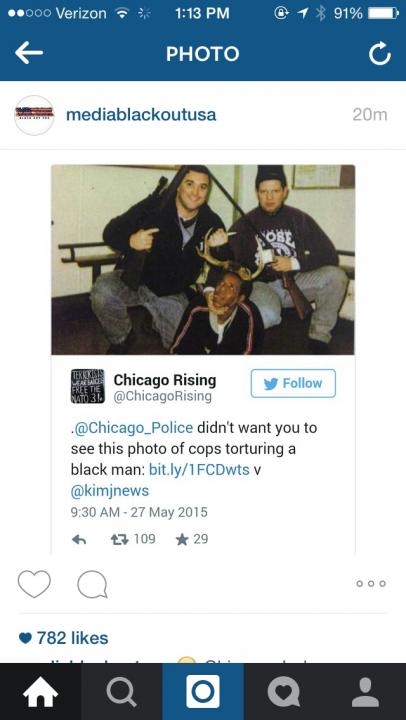406x720 pixels.
Task: Open Camera tab in bottom bar
Action: click(x=203, y=692)
